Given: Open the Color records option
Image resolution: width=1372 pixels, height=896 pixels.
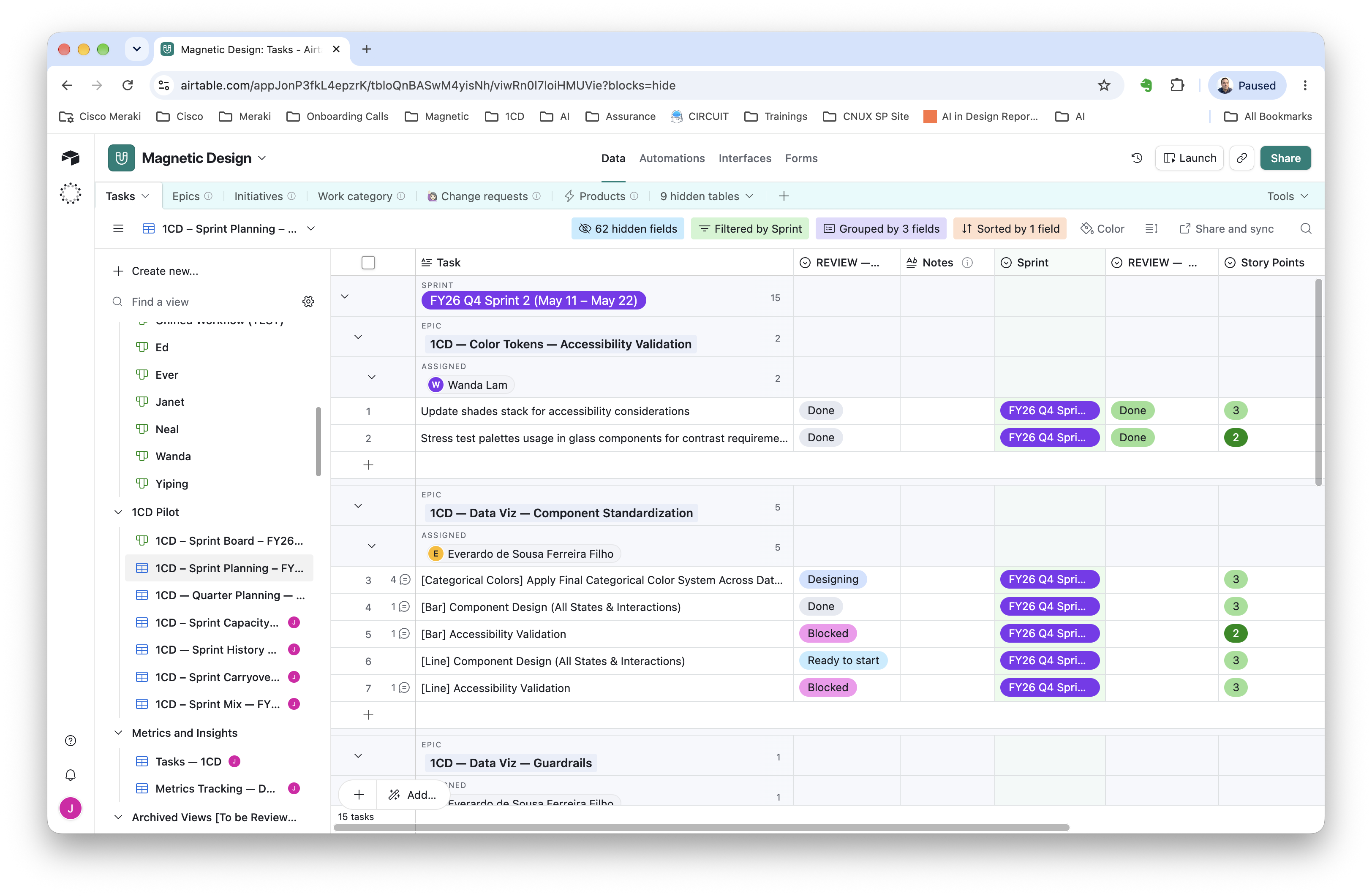Looking at the screenshot, I should (1102, 229).
